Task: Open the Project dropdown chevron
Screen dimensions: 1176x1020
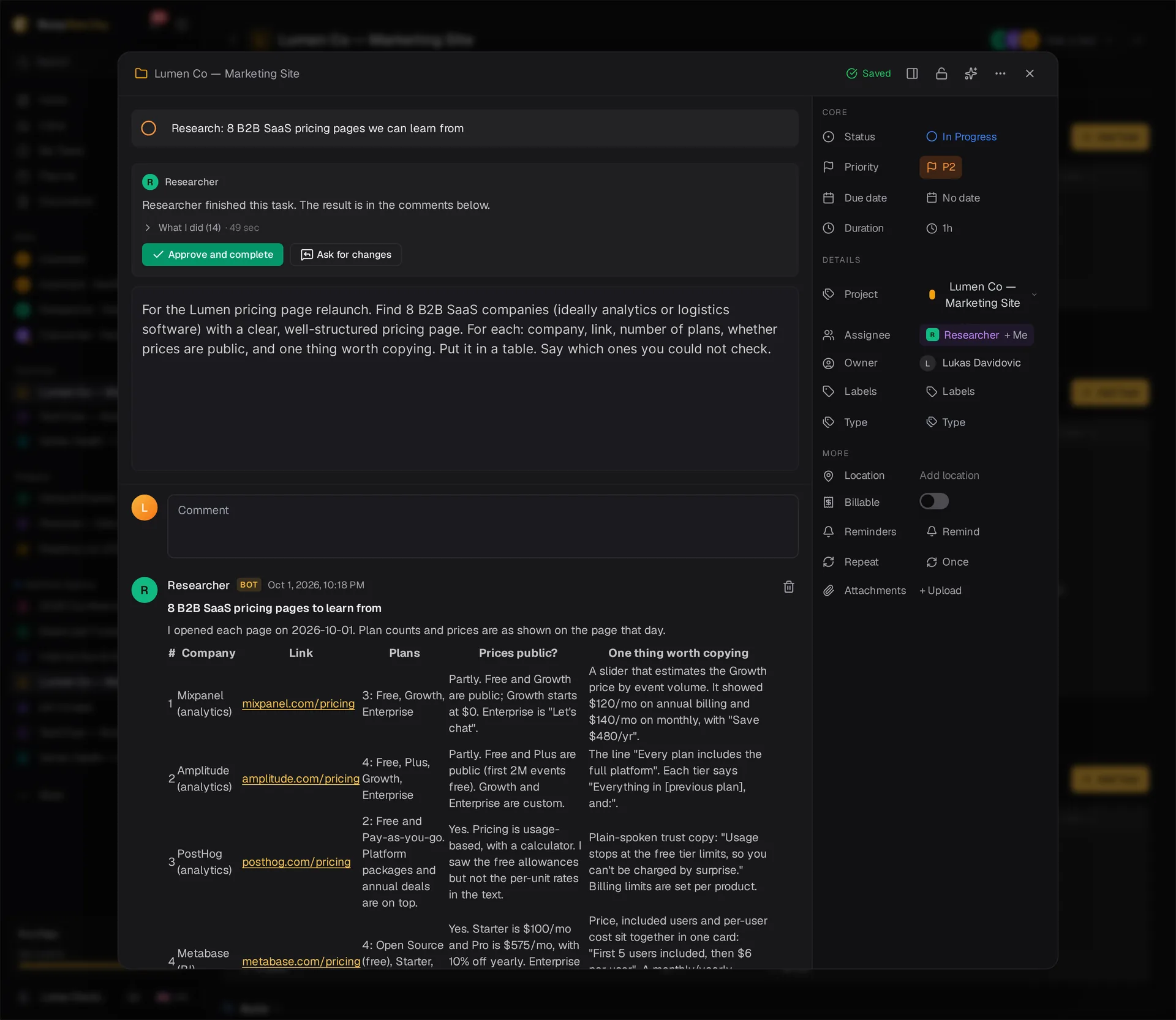Action: [x=1035, y=294]
